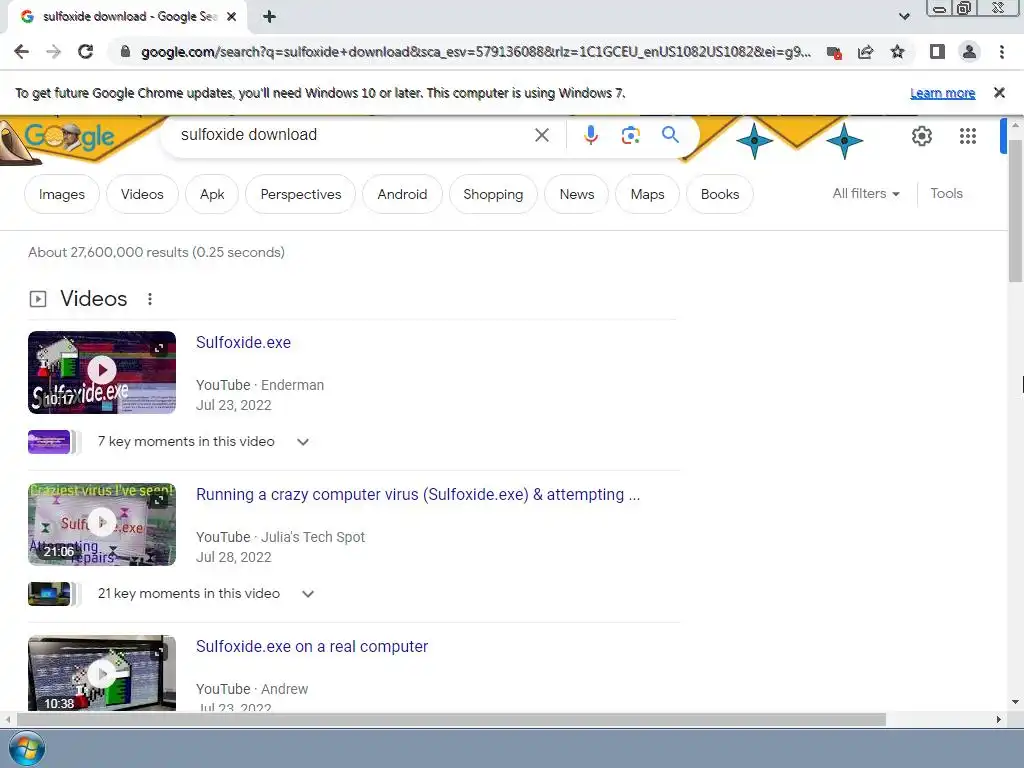Close the sulfoxide download tab
The image size is (1024, 768).
(231, 17)
